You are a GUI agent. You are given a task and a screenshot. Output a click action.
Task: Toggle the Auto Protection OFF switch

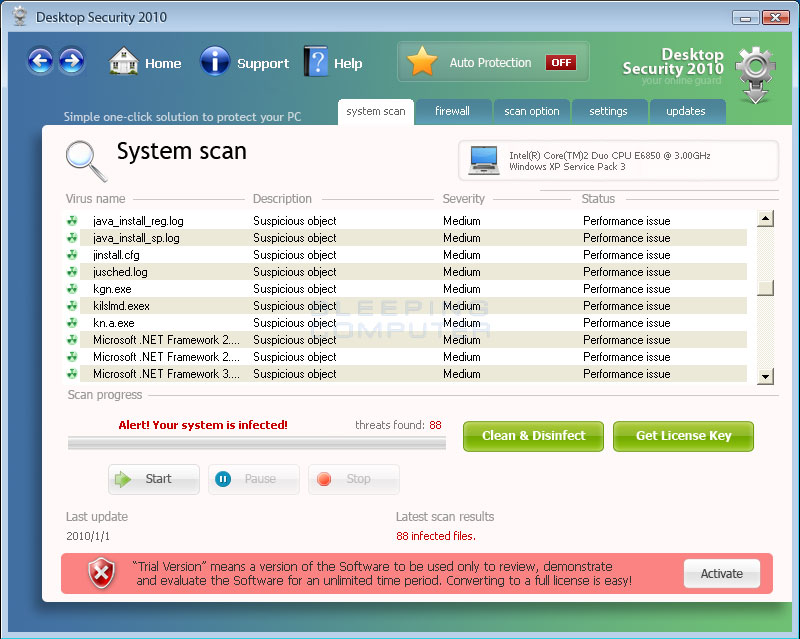pyautogui.click(x=560, y=62)
